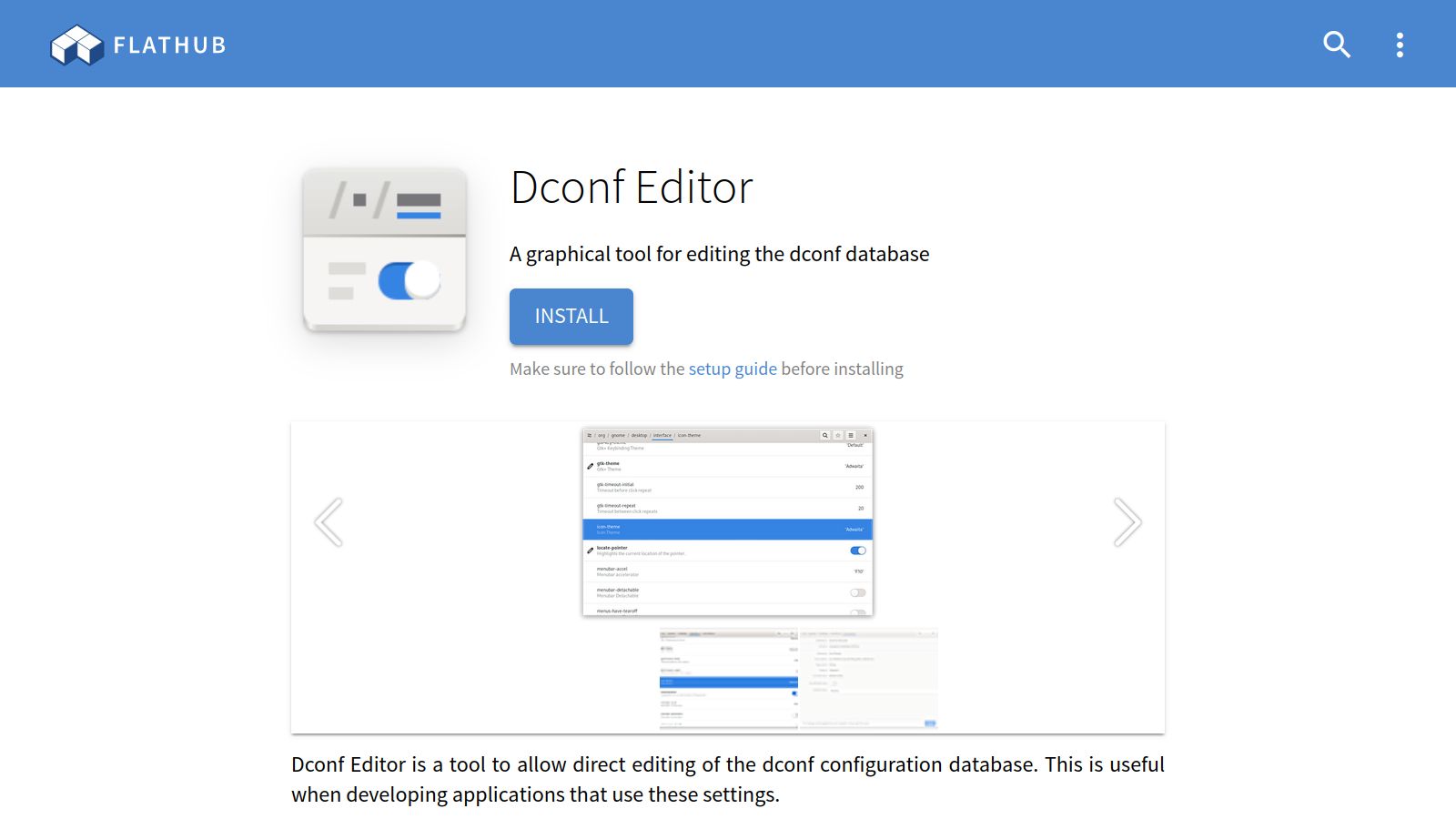The image size is (1456, 819).
Task: Open the setup guide link
Action: pyautogui.click(x=732, y=369)
